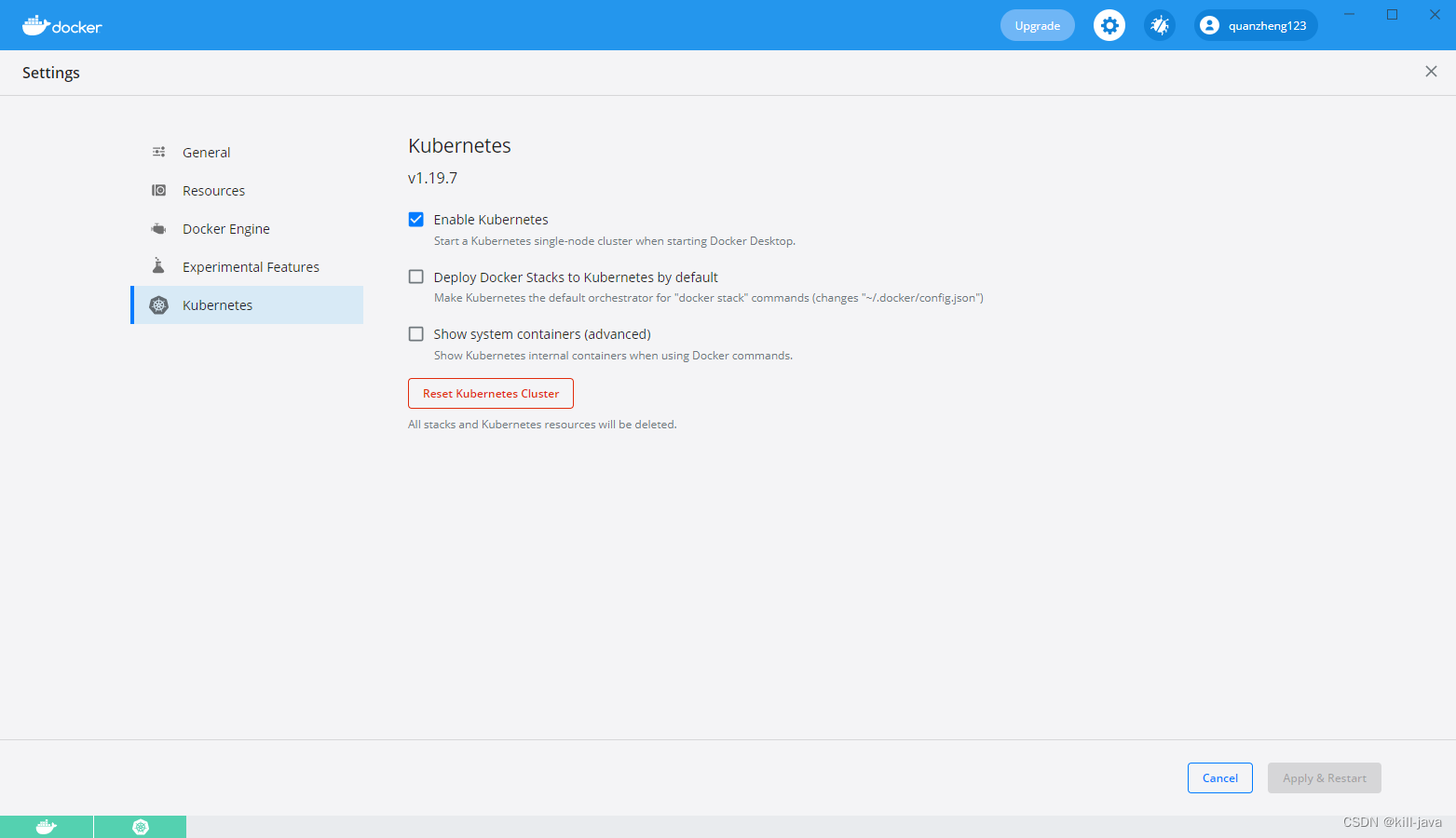1456x838 pixels.
Task: Click the Docker Engine whale icon
Action: (x=159, y=228)
